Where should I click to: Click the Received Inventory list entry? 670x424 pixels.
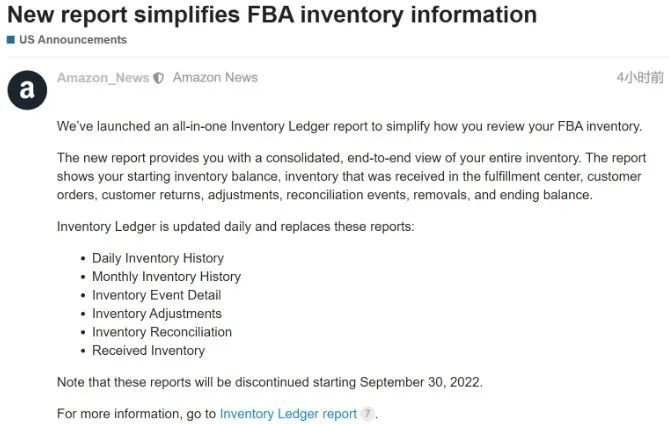coord(148,350)
